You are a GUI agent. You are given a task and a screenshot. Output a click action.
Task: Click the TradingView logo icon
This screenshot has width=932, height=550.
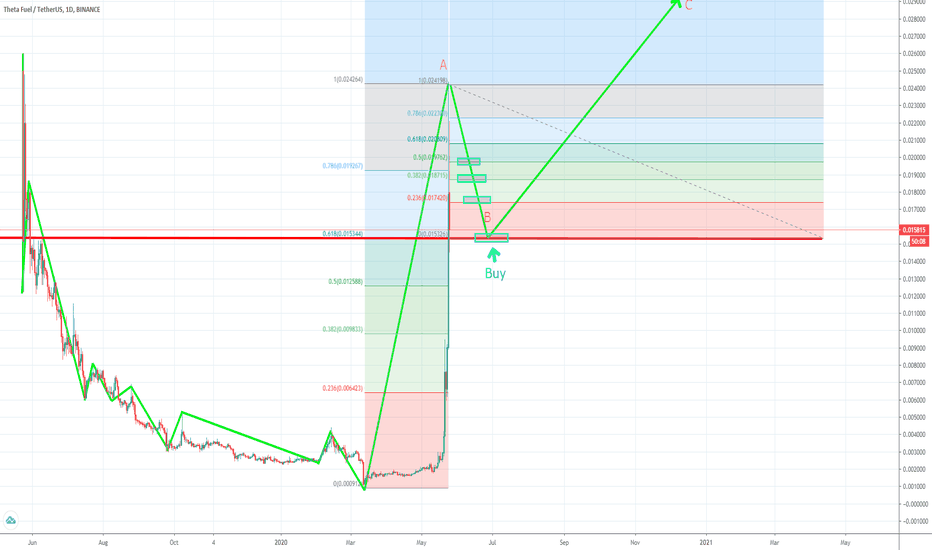tap(10, 520)
